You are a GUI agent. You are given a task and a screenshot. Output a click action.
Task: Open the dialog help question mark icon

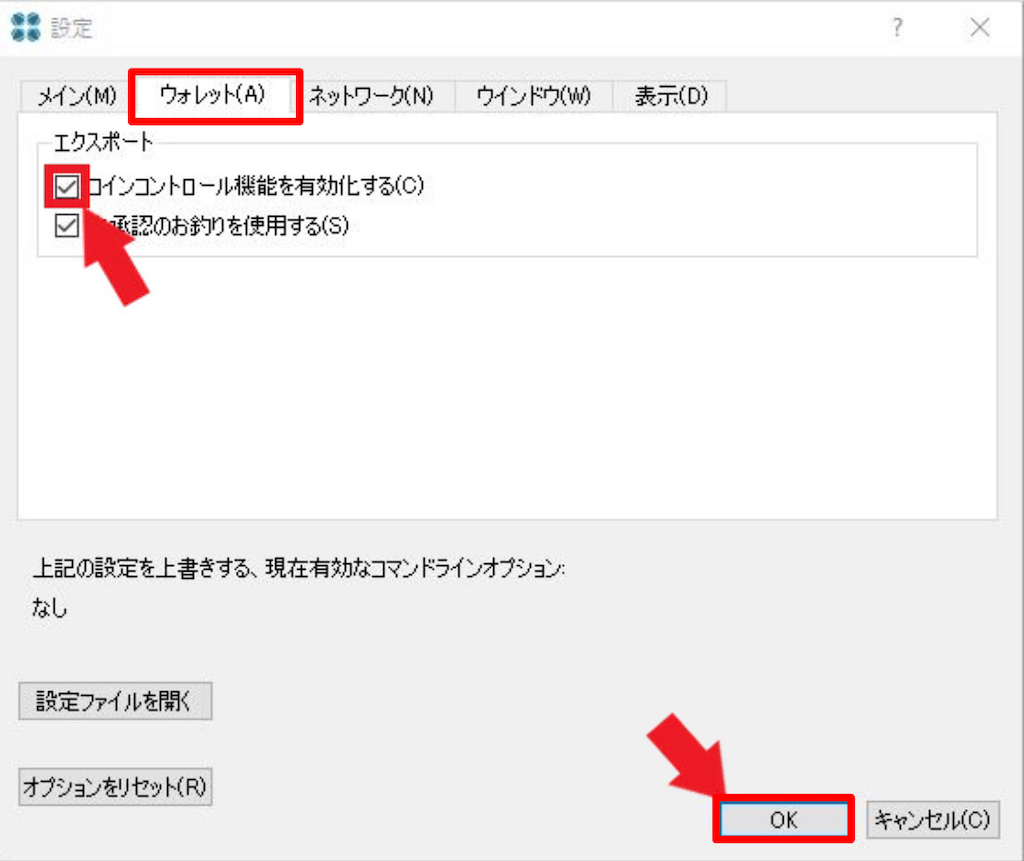point(897,29)
